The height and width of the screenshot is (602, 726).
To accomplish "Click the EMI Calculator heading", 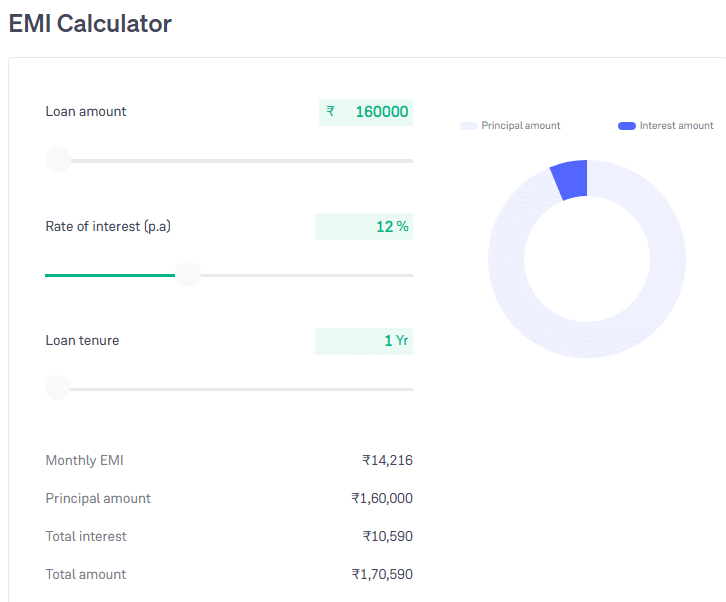I will (x=90, y=24).
